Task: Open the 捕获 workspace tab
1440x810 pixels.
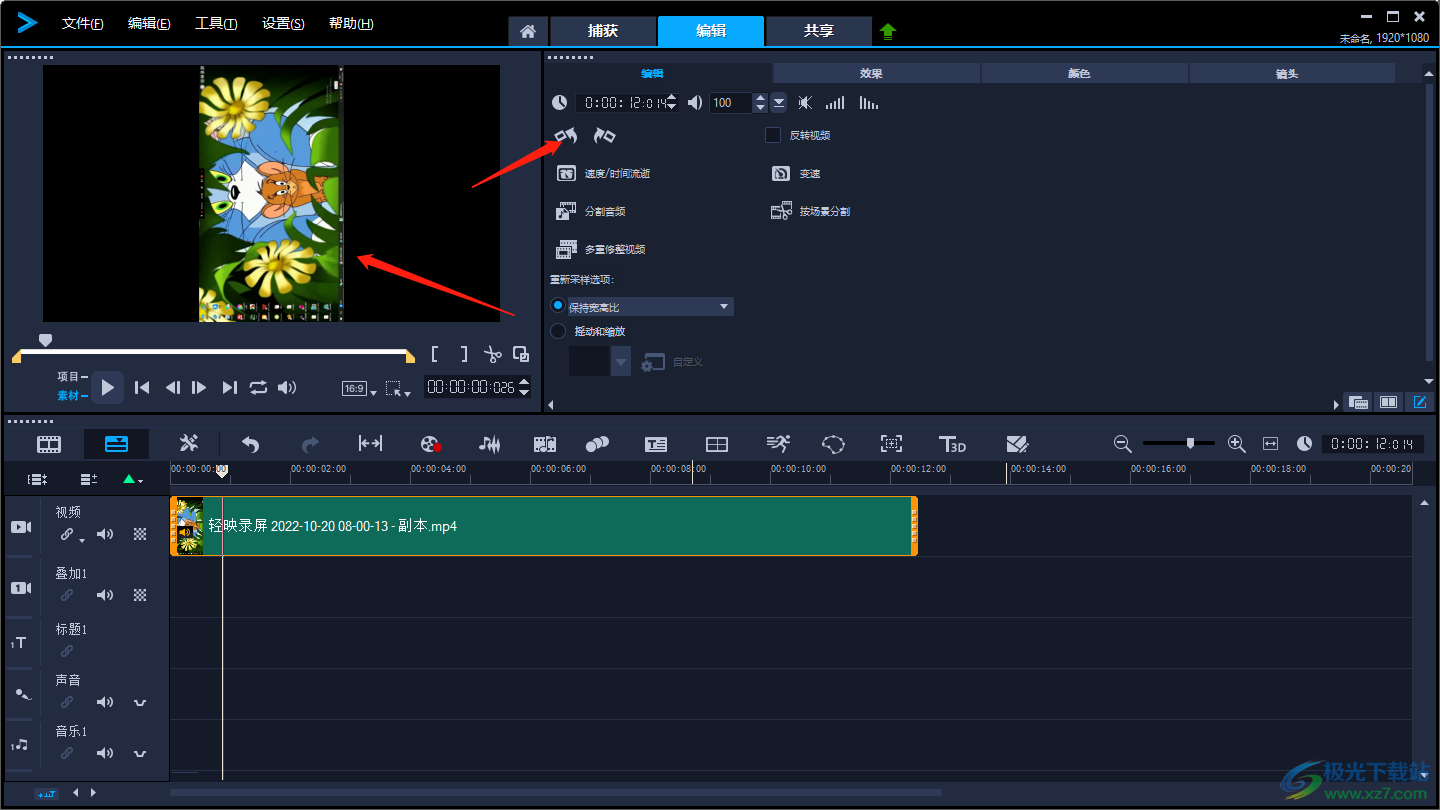Action: (603, 31)
